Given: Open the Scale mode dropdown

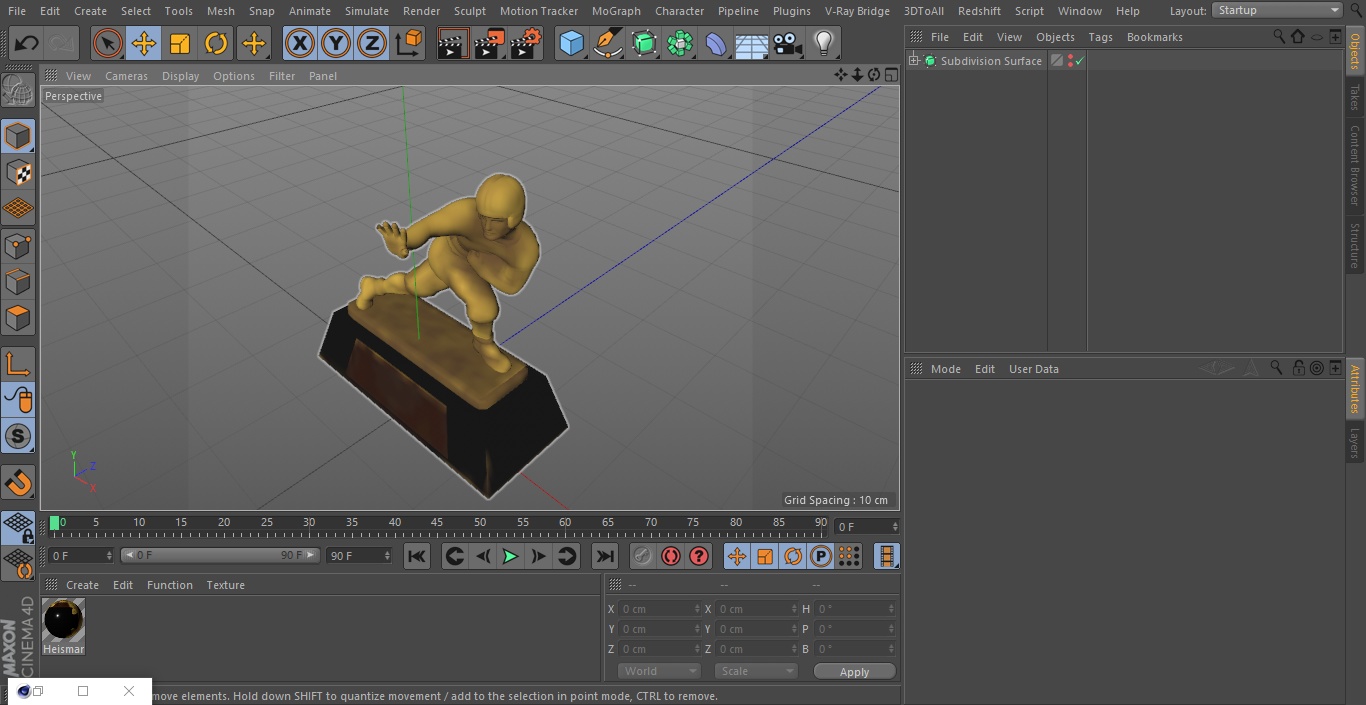Looking at the screenshot, I should pos(756,671).
